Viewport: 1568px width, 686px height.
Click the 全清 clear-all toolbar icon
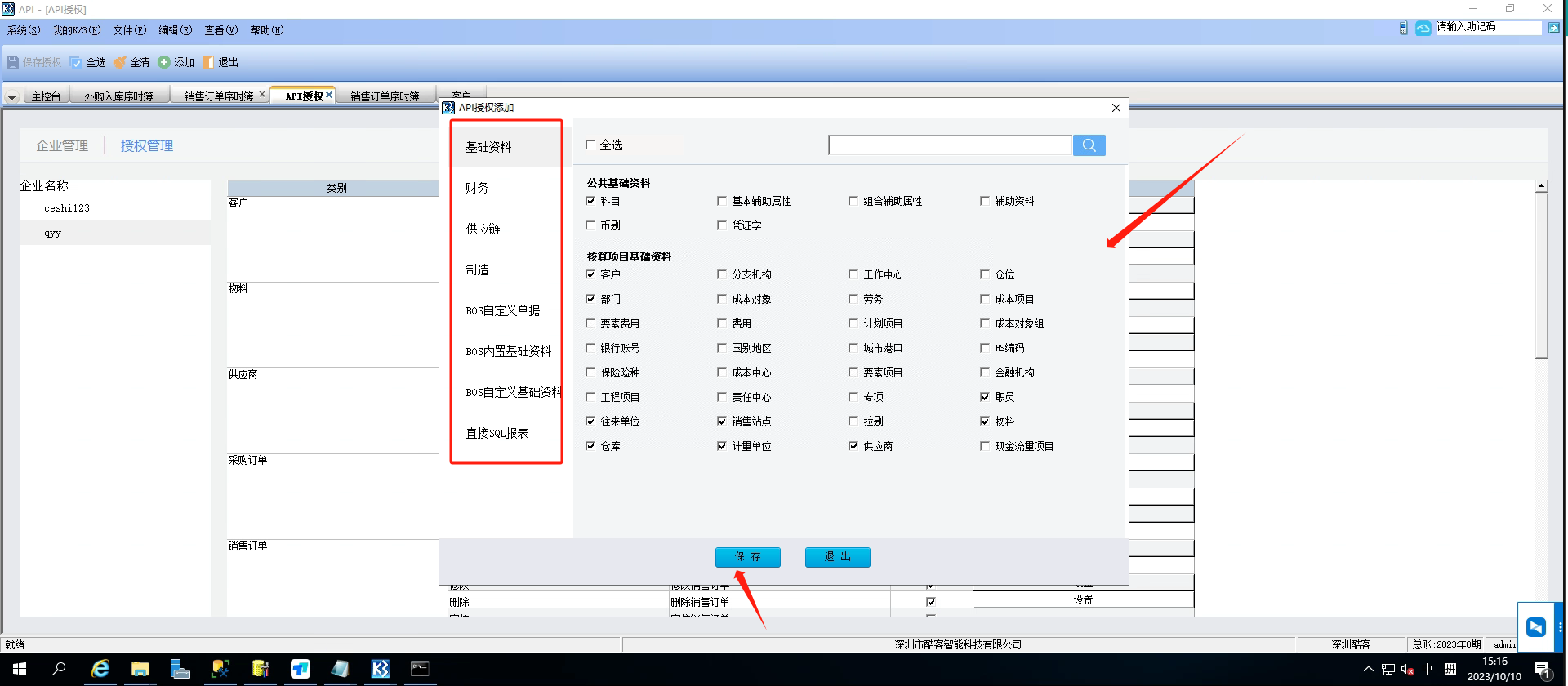120,62
